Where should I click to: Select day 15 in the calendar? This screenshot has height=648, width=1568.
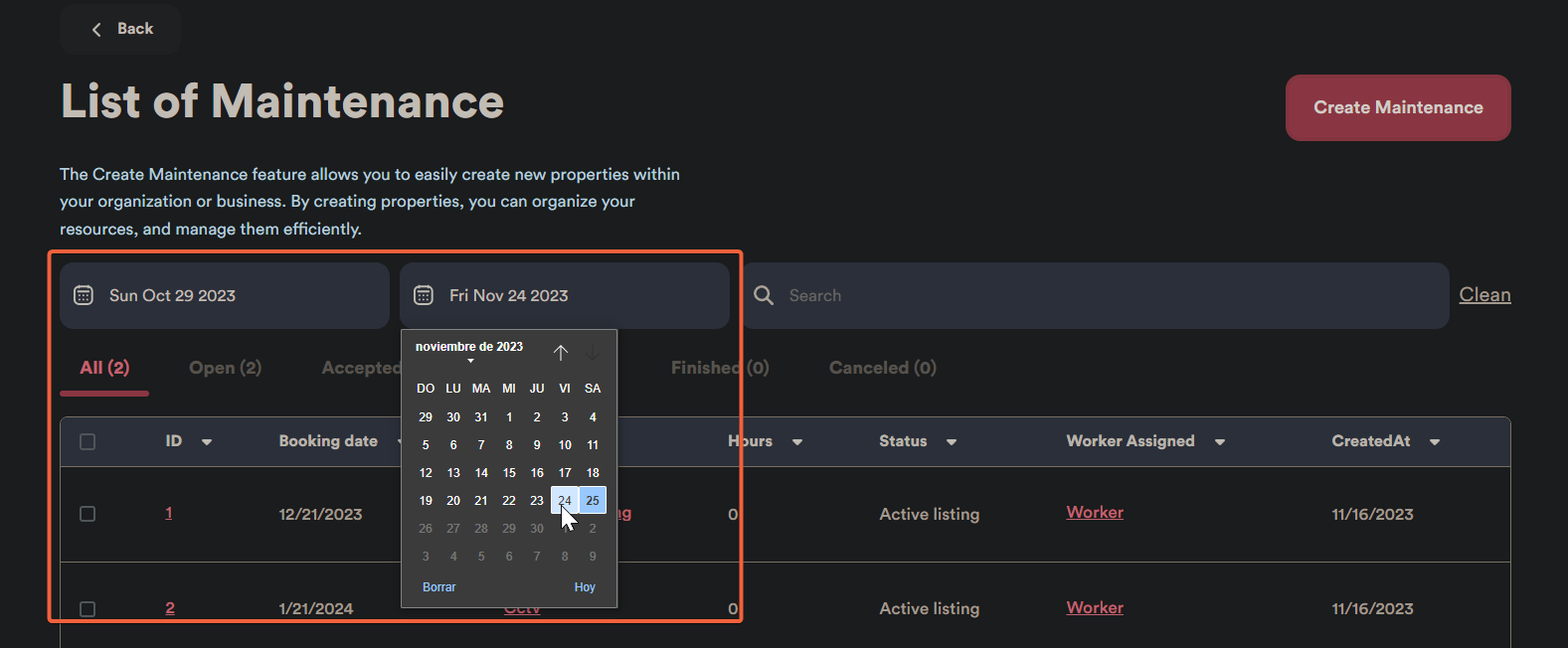[509, 473]
